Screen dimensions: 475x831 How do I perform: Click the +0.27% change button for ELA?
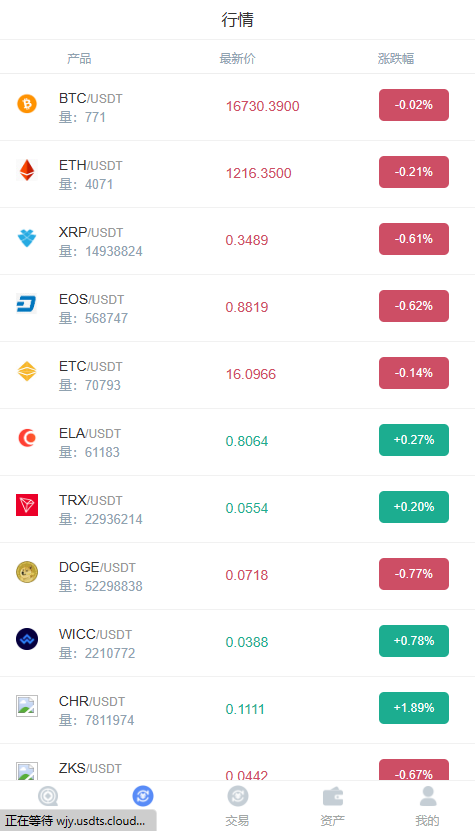[x=414, y=440]
